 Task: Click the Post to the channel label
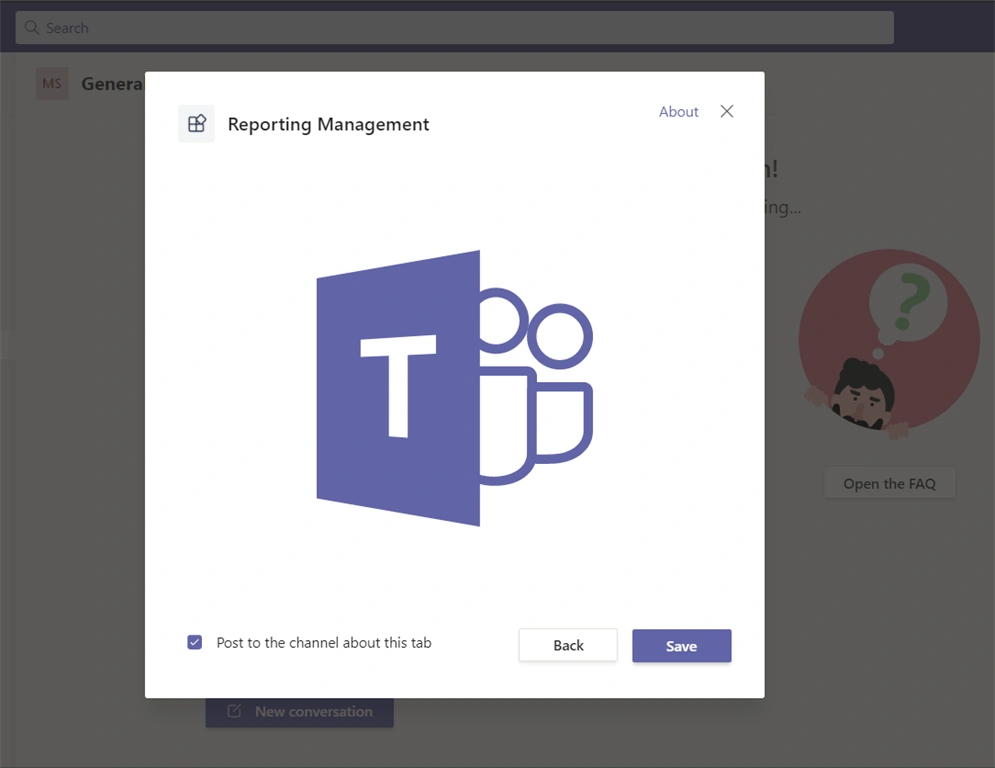pos(324,642)
